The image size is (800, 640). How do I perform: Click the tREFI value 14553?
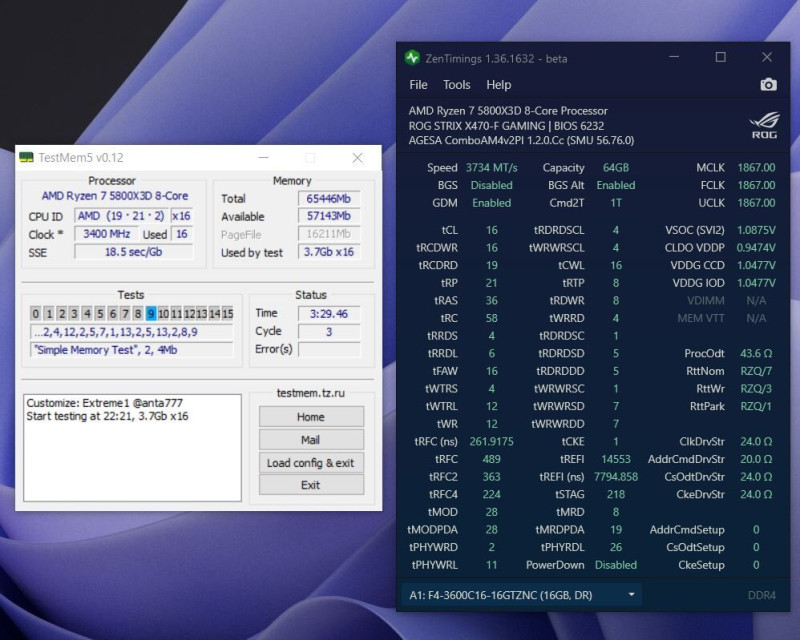[x=616, y=459]
